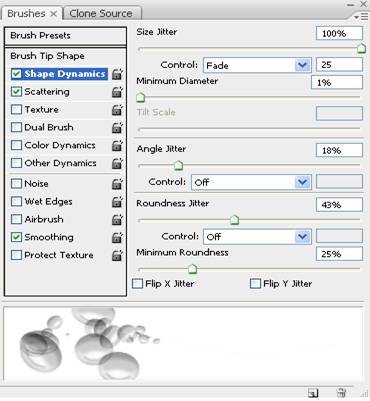Select Brush Tip Shape option

pos(65,56)
